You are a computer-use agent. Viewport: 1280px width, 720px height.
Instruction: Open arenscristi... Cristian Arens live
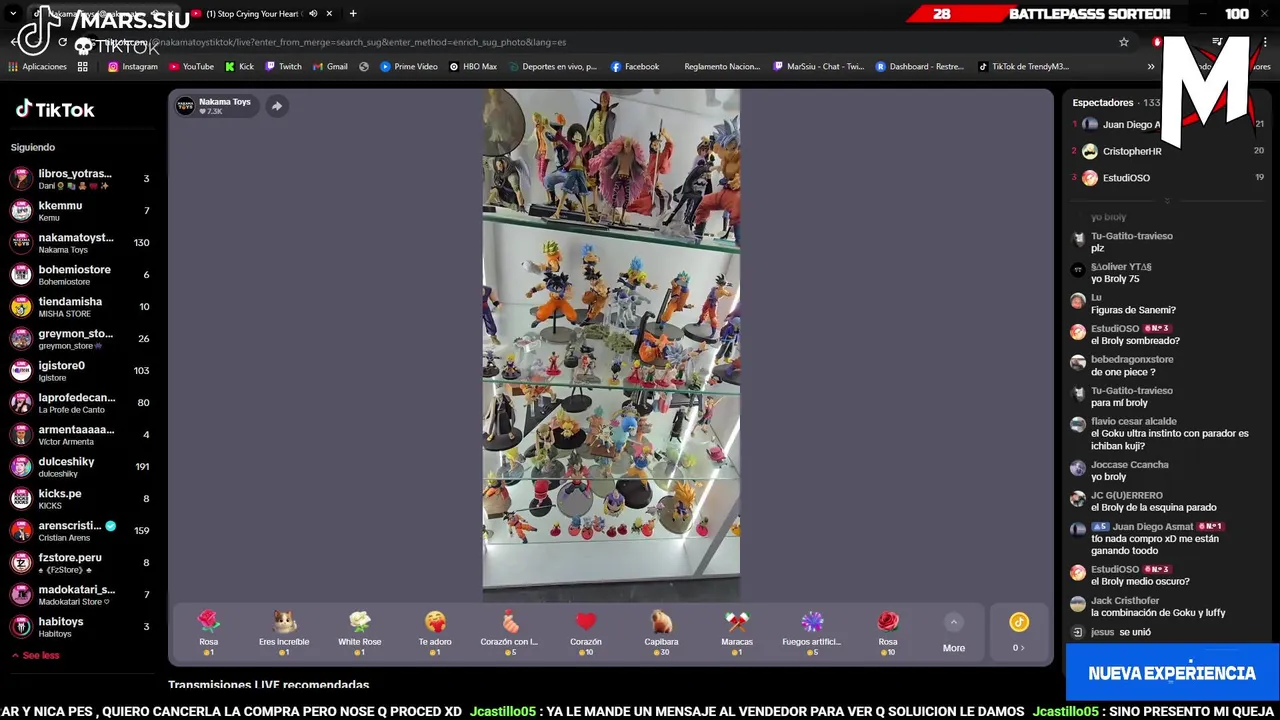pyautogui.click(x=80, y=531)
